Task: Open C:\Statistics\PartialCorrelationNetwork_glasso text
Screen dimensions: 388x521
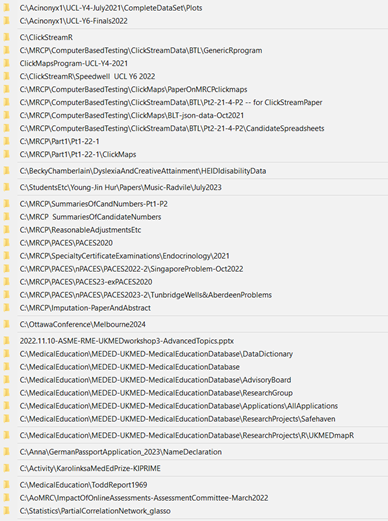Action: [x=95, y=511]
